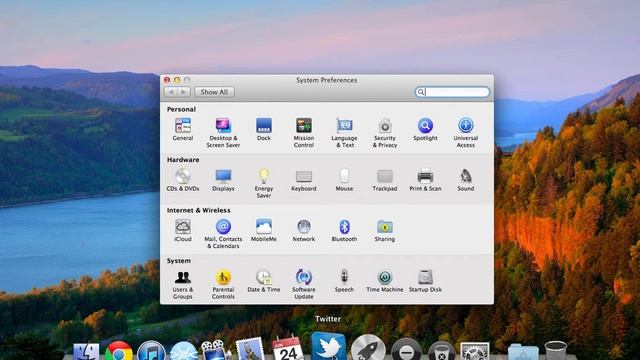Open the Mail stamp icon in Dock
Viewport: 640px width, 360px height.
[x=249, y=349]
